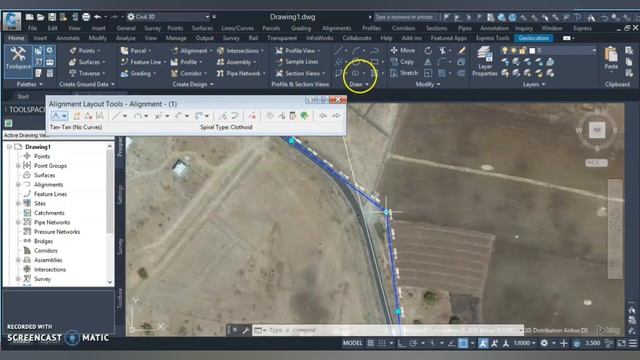Image resolution: width=640 pixels, height=360 pixels.
Task: Open Tangent-Tangent draw mode dropdown arrow
Action: [64, 116]
